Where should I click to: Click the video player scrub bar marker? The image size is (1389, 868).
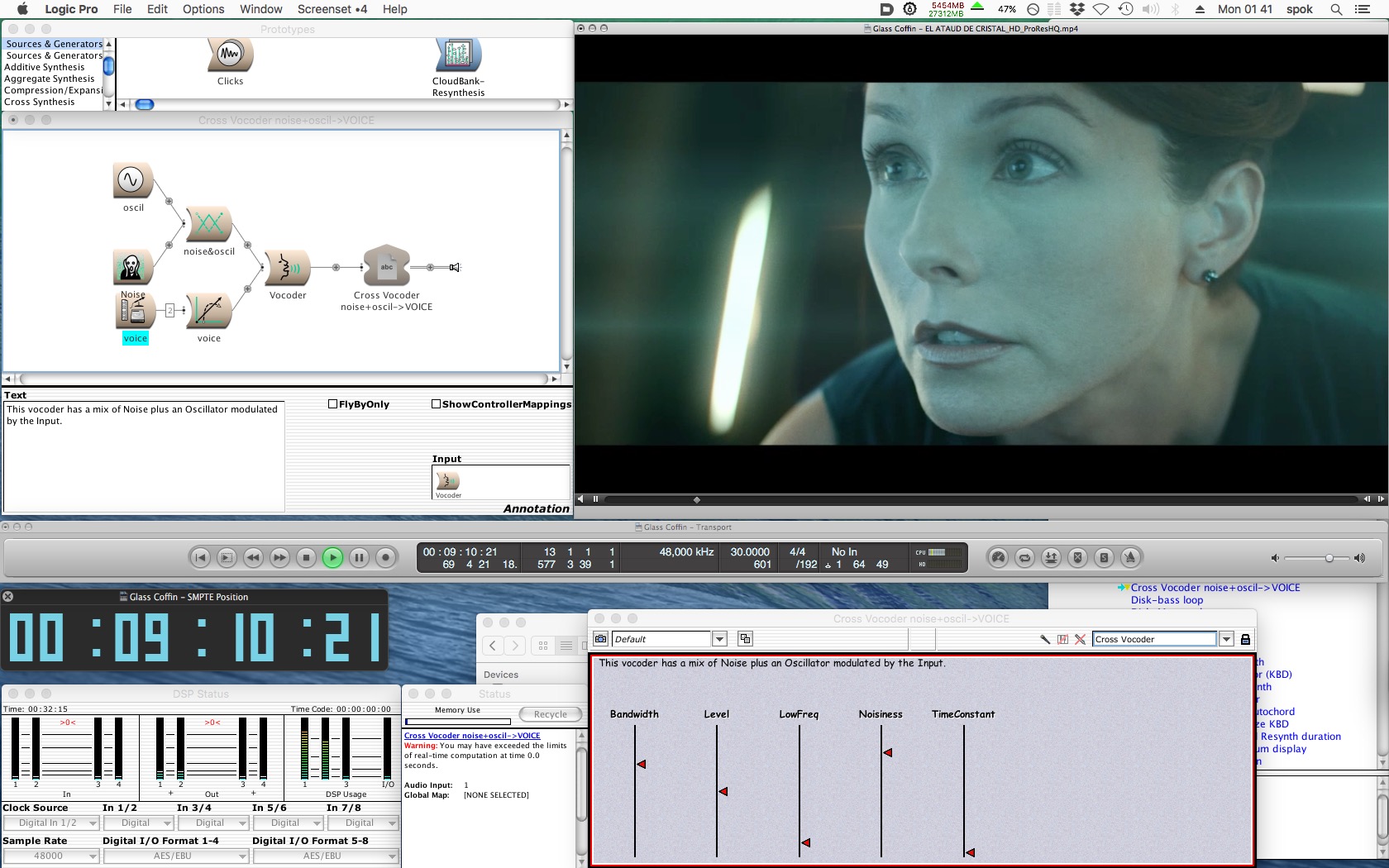(696, 499)
